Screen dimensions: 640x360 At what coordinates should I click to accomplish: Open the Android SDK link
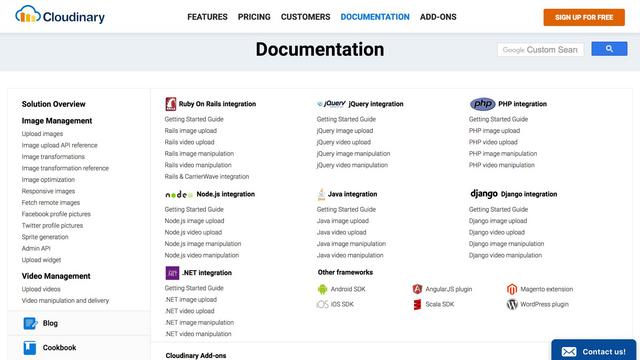348,289
